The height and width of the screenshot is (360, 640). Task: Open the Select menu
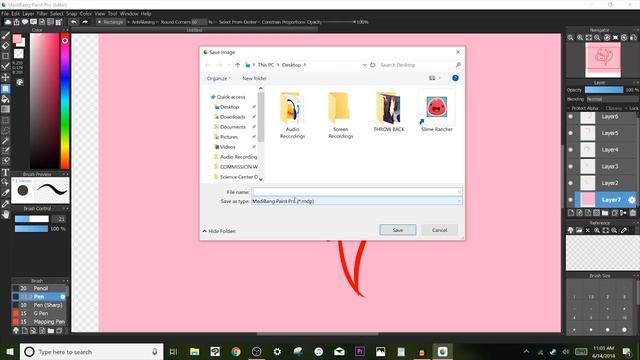click(x=57, y=13)
